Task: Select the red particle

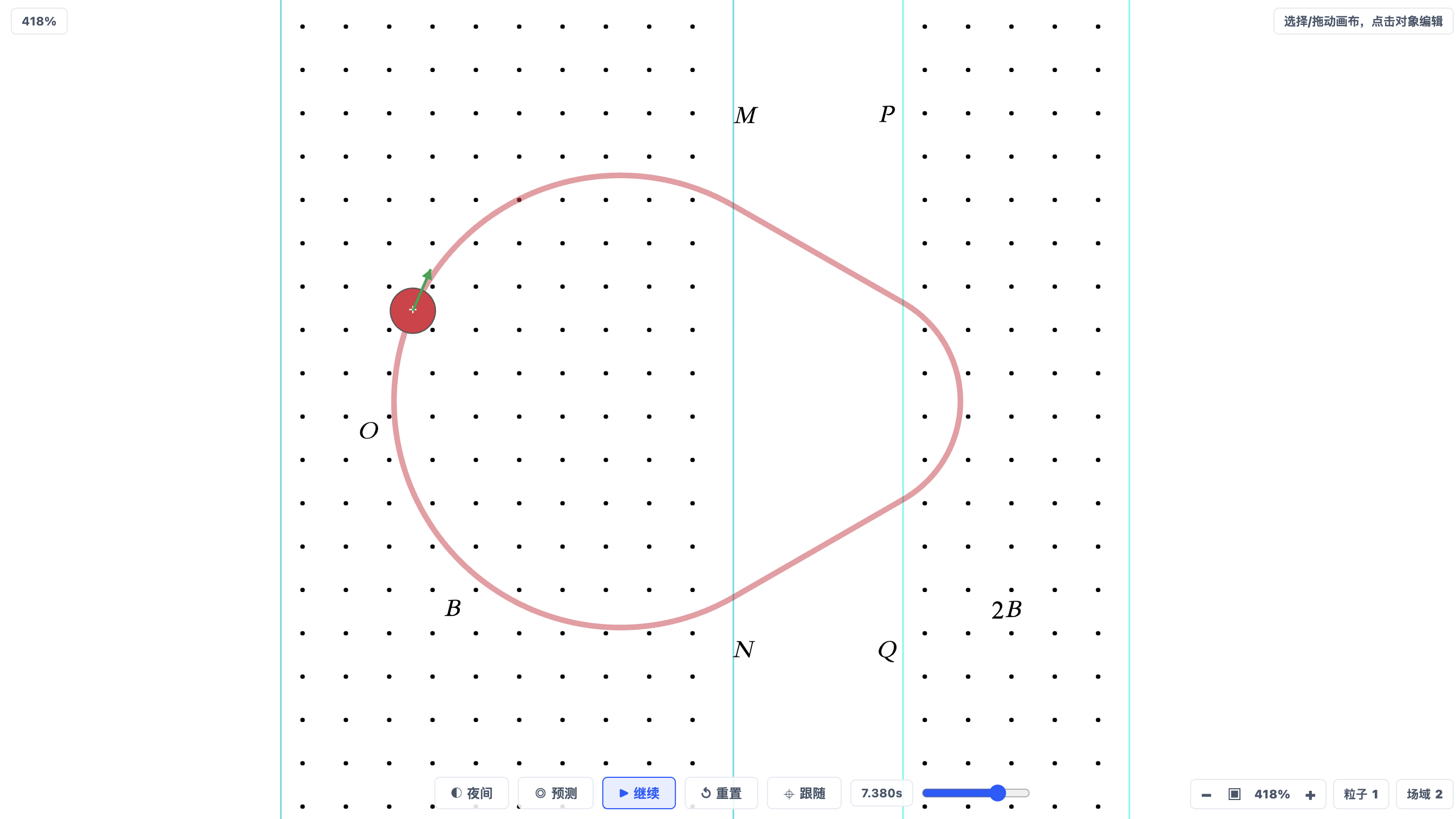Action: (x=413, y=310)
